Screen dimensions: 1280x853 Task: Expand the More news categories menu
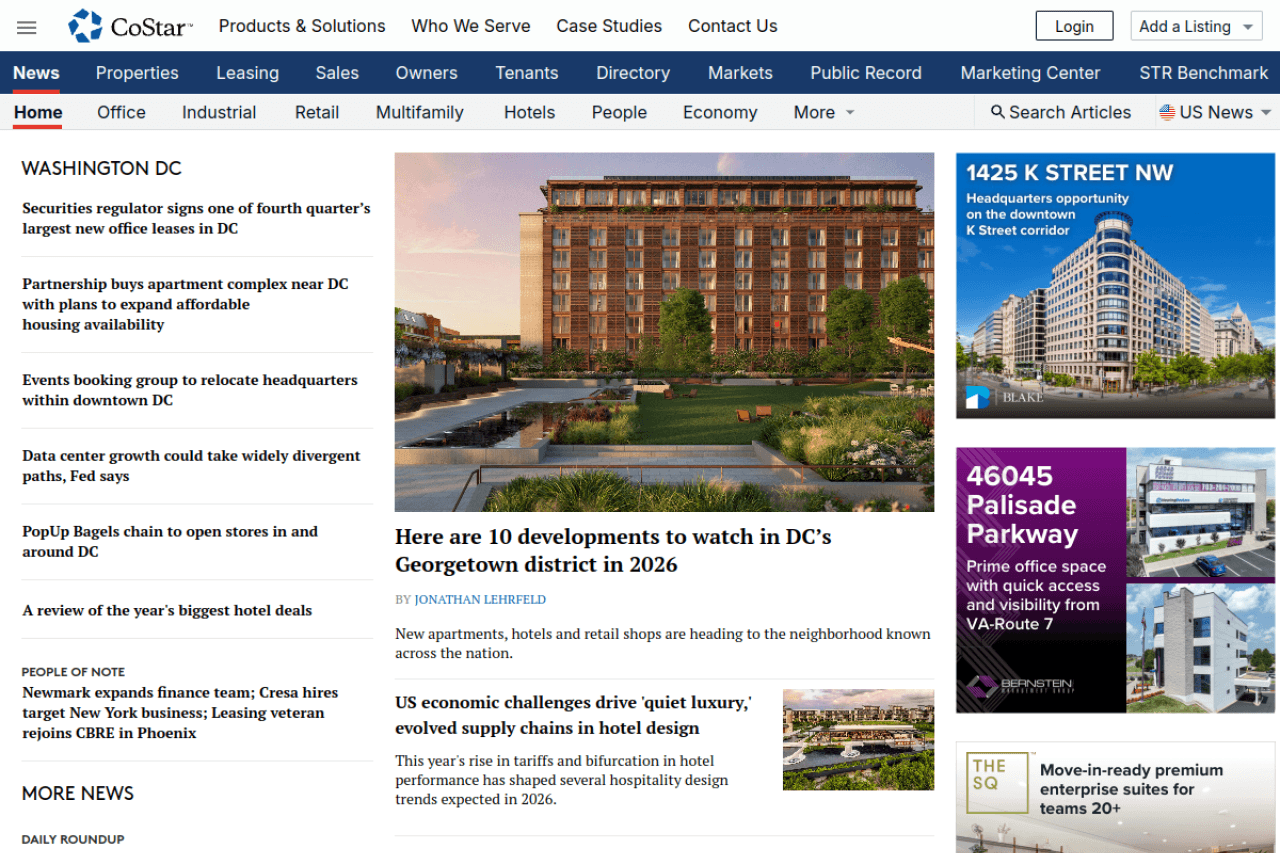(x=824, y=113)
